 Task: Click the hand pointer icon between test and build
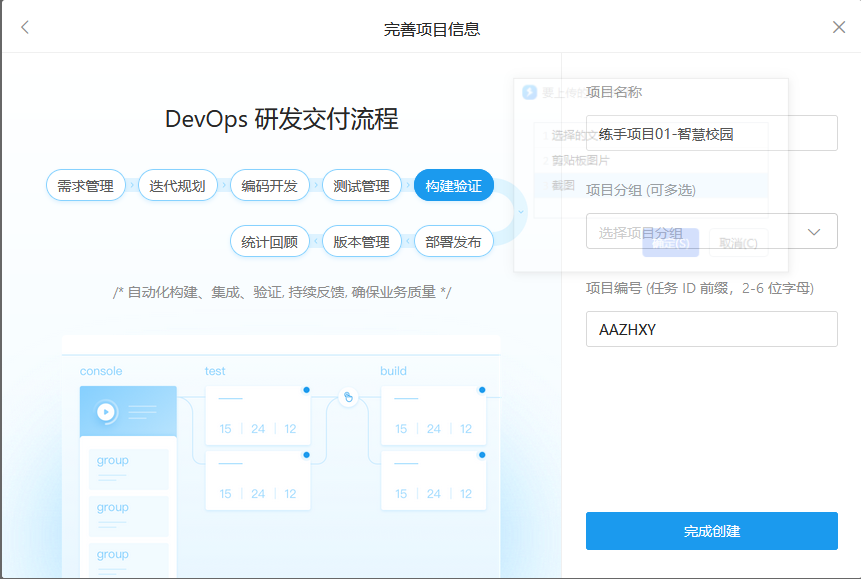347,397
